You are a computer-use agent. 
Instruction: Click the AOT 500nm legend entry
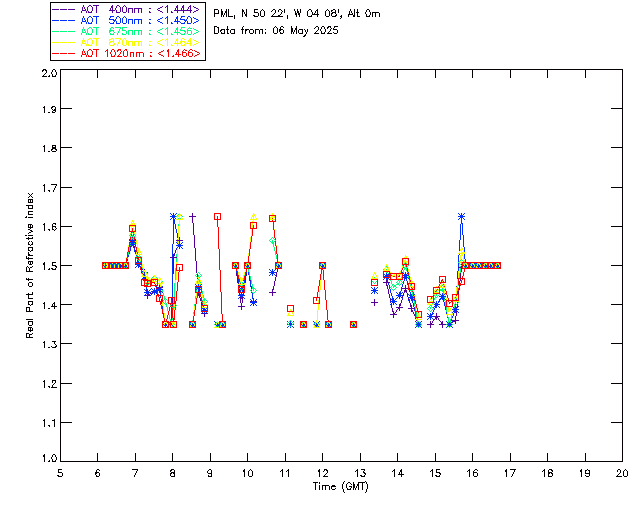click(x=126, y=20)
